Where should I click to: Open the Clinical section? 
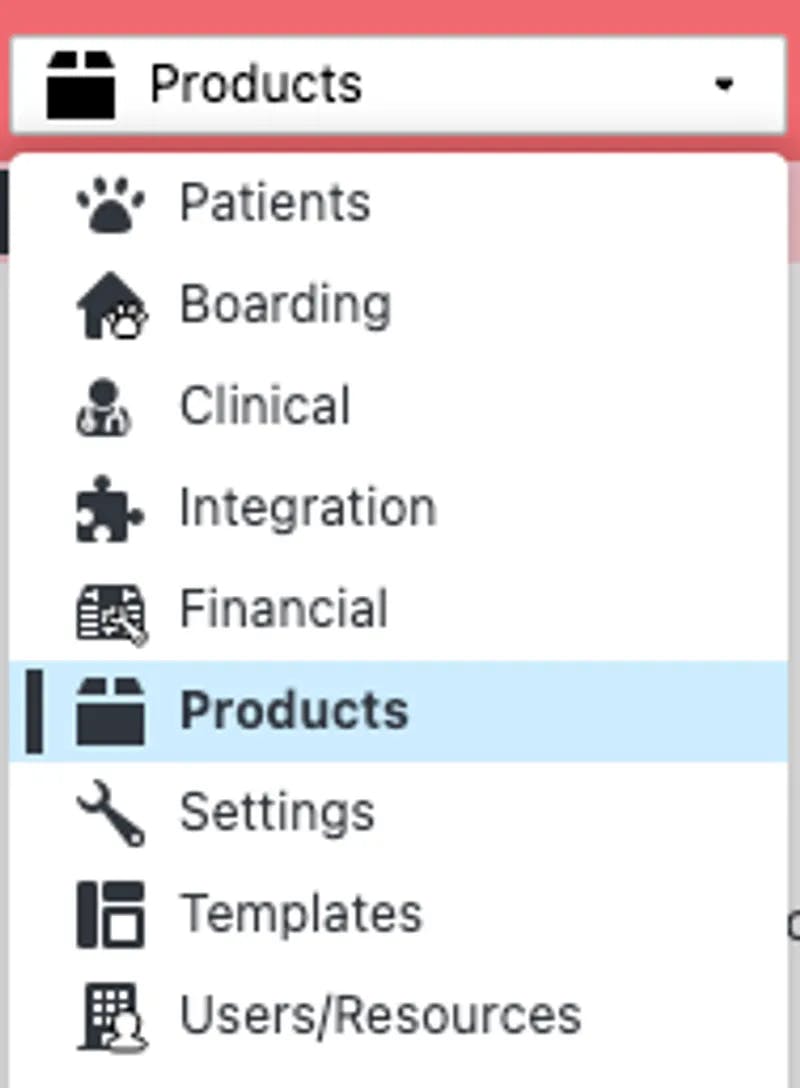point(265,407)
